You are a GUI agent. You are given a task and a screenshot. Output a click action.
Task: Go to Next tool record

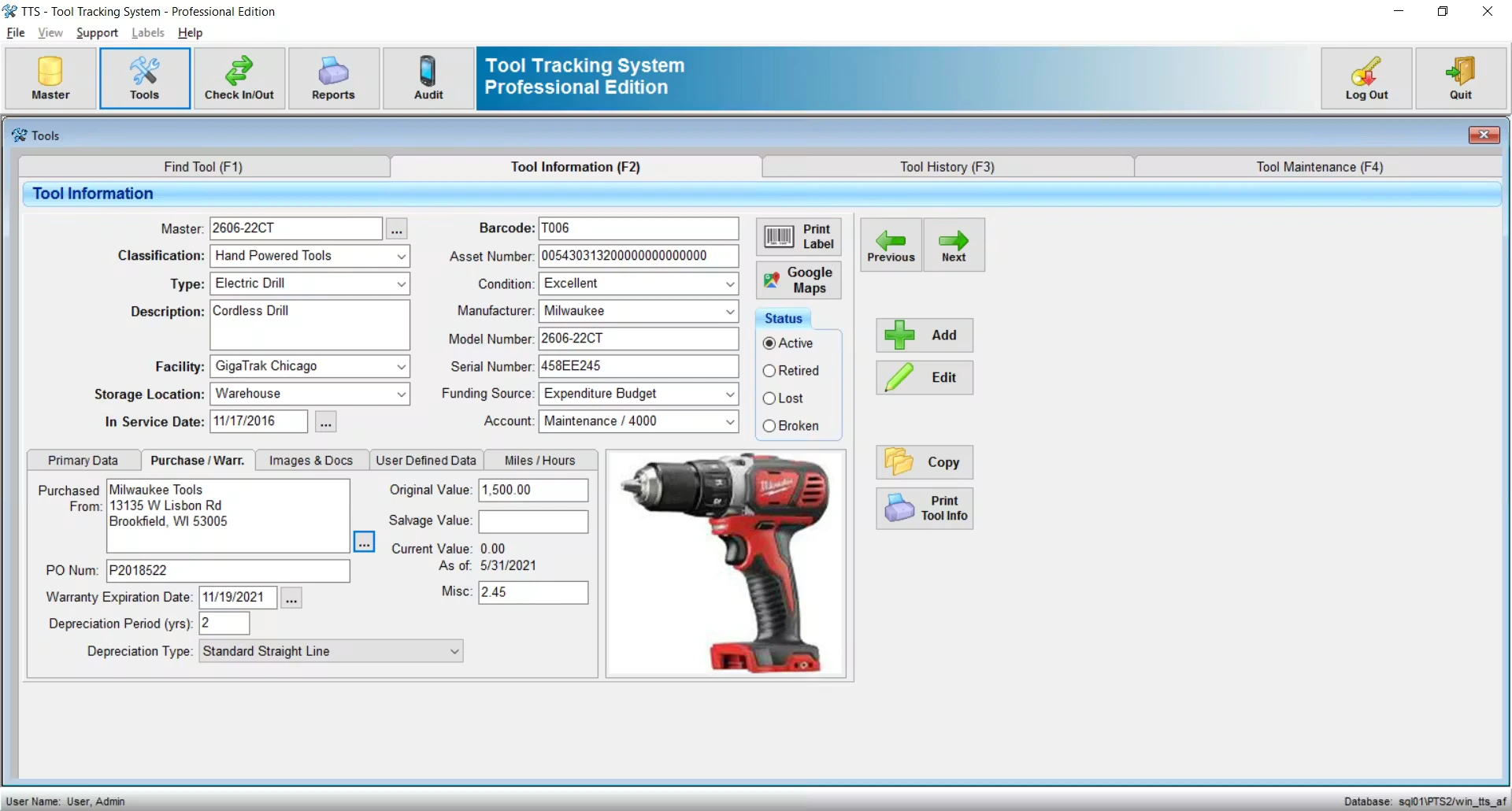point(954,245)
